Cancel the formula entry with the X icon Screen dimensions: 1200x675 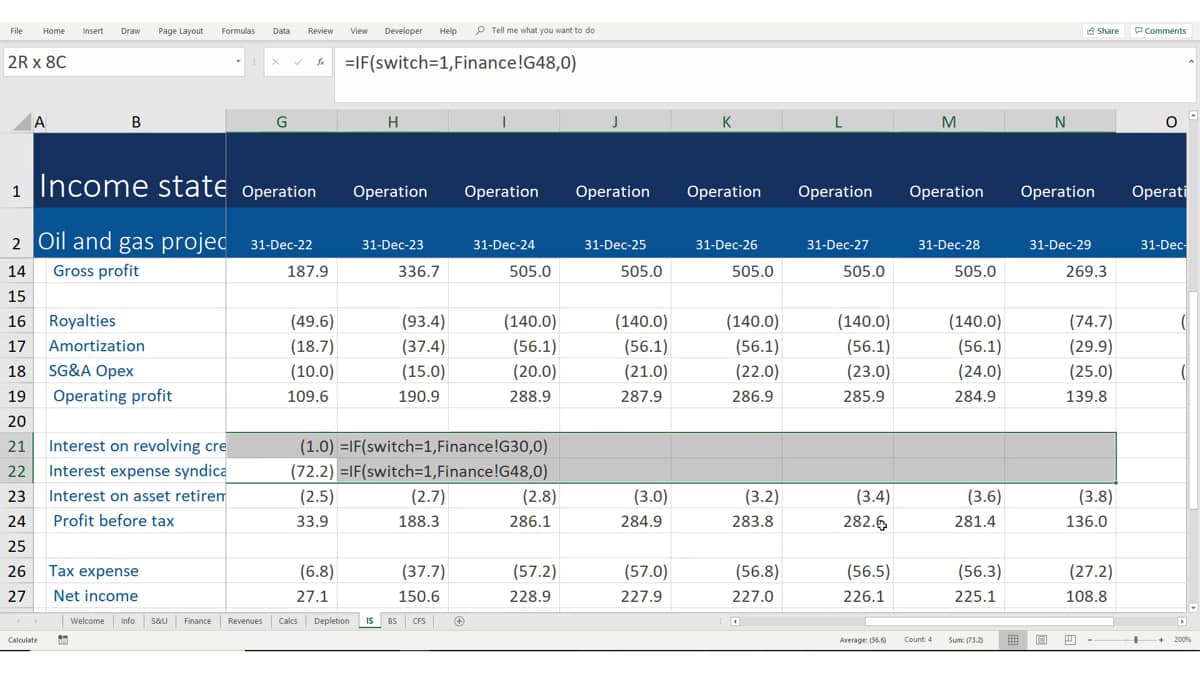click(x=275, y=62)
